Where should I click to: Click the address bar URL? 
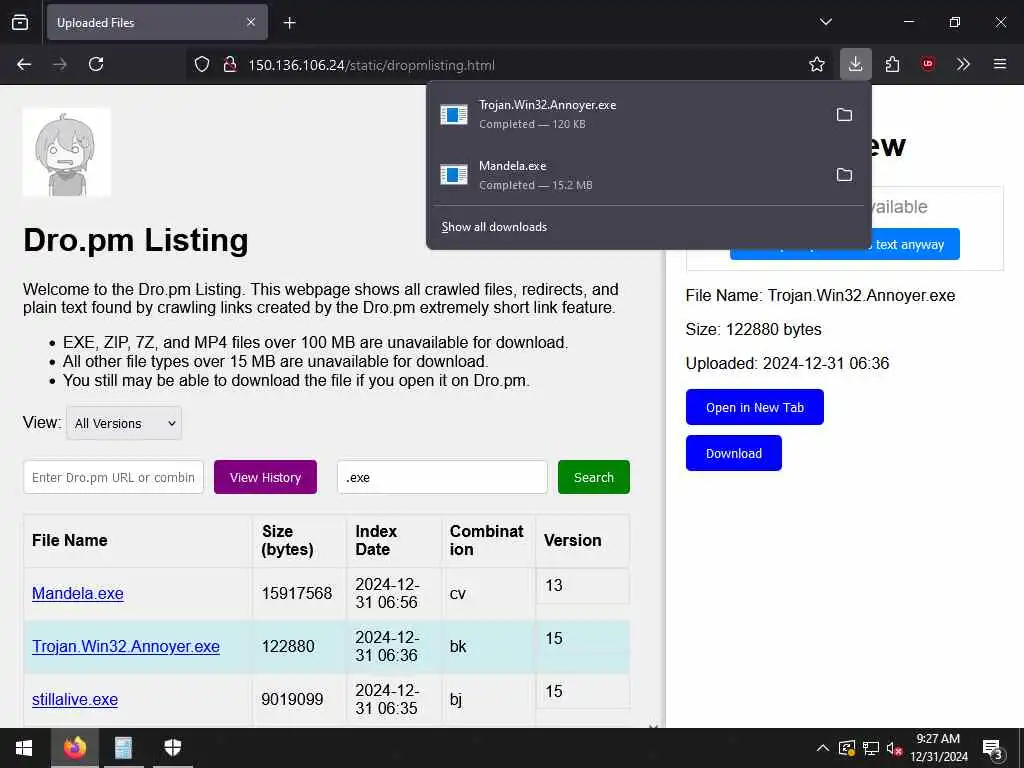tap(372, 65)
